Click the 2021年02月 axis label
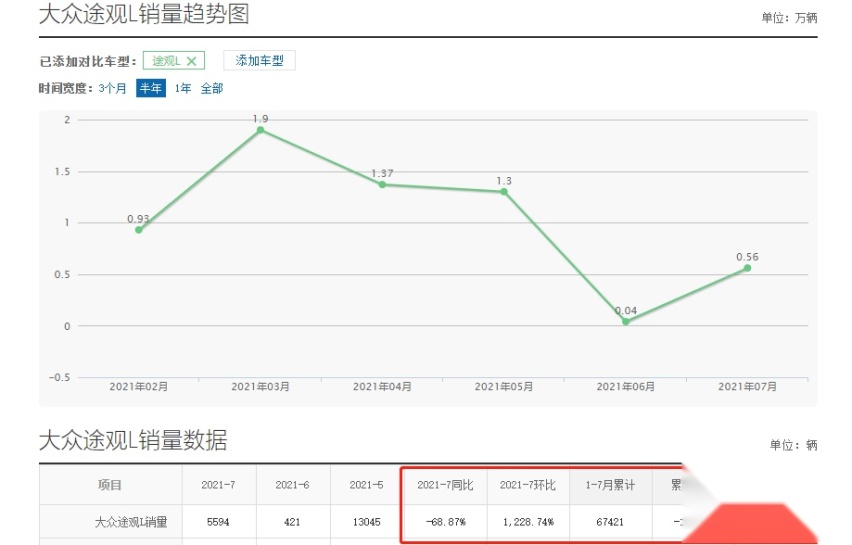The height and width of the screenshot is (545, 852). click(x=139, y=386)
